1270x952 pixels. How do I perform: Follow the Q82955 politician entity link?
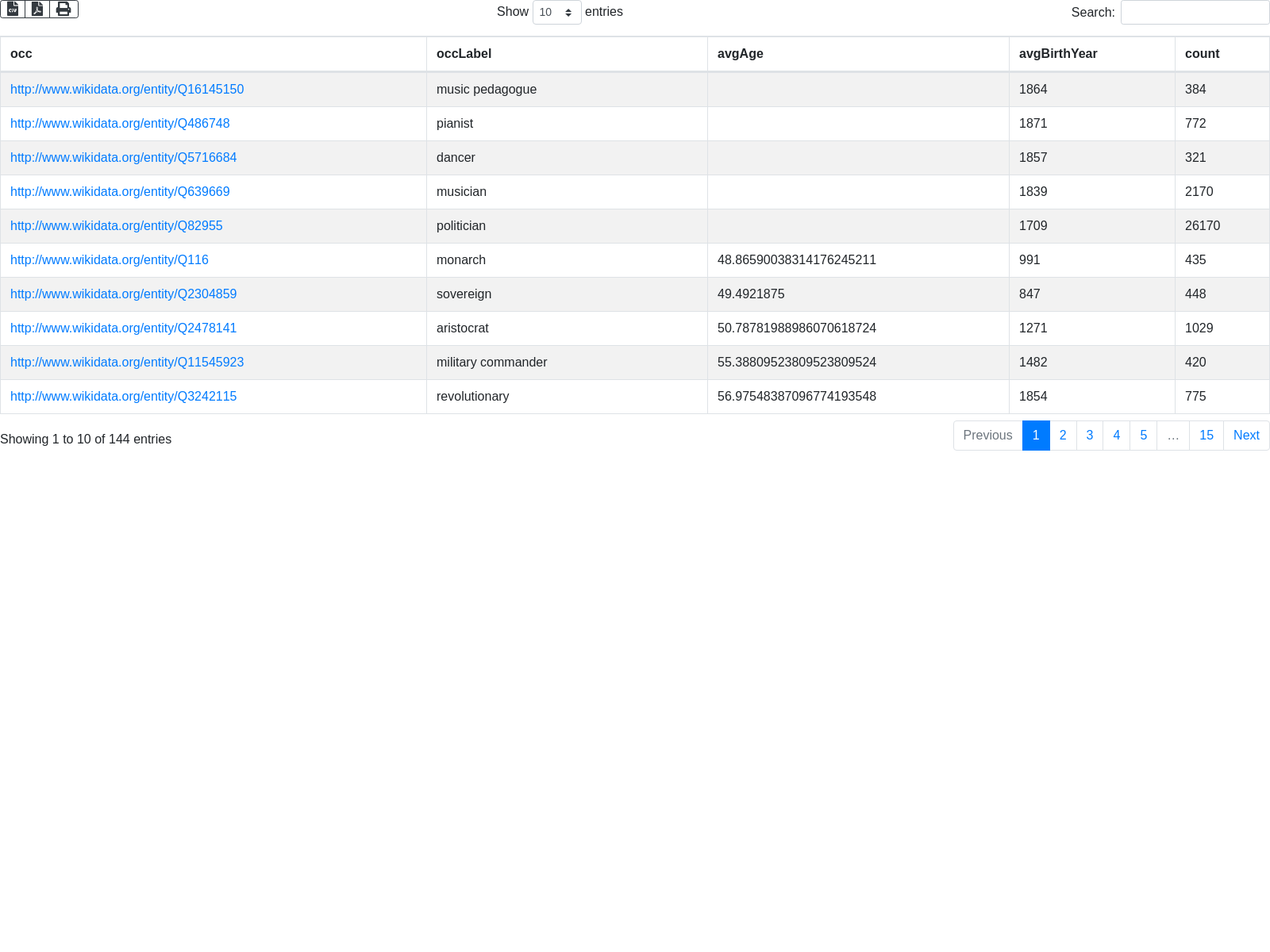(116, 226)
